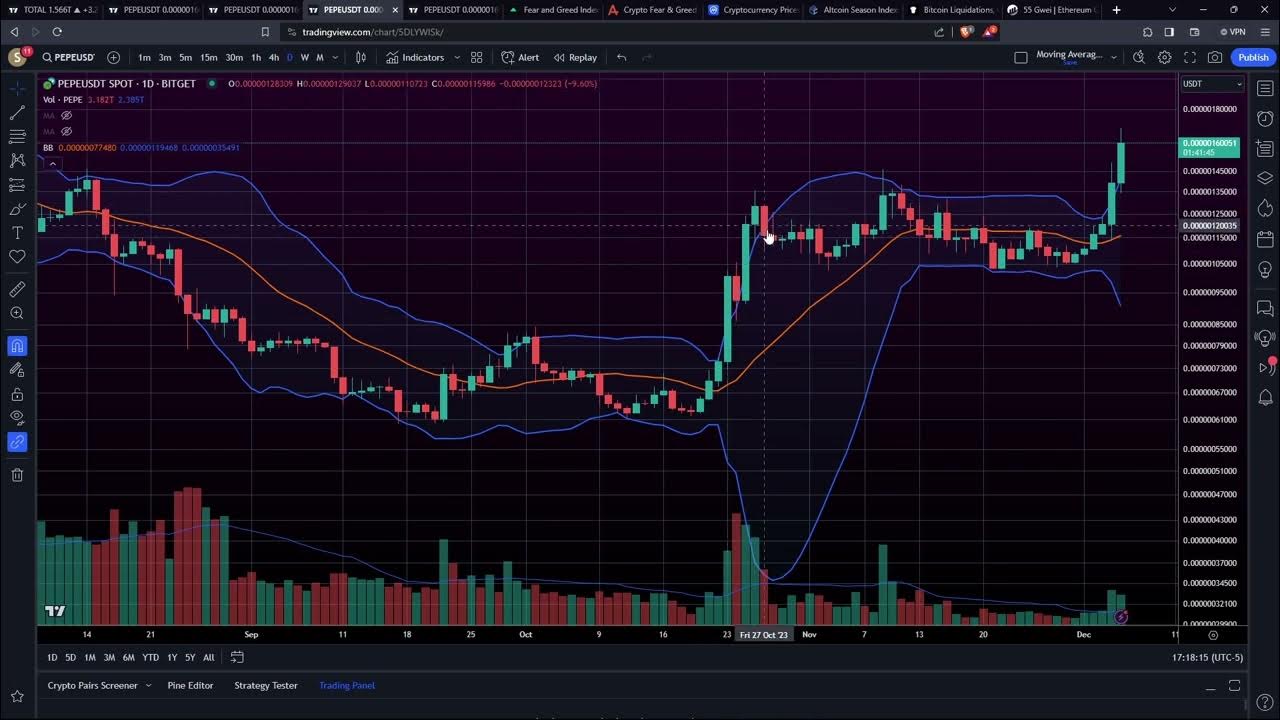Switch to the 4h timeframe

click(274, 57)
